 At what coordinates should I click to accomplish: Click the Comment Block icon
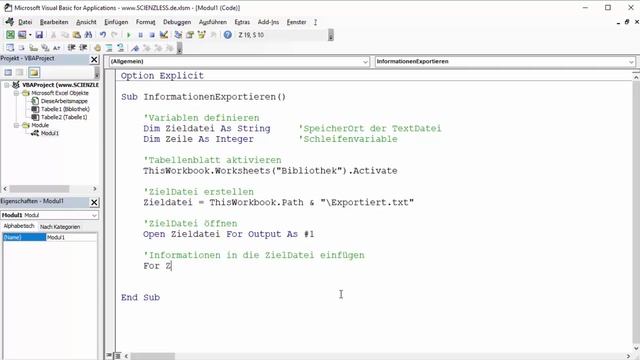tap(109, 48)
